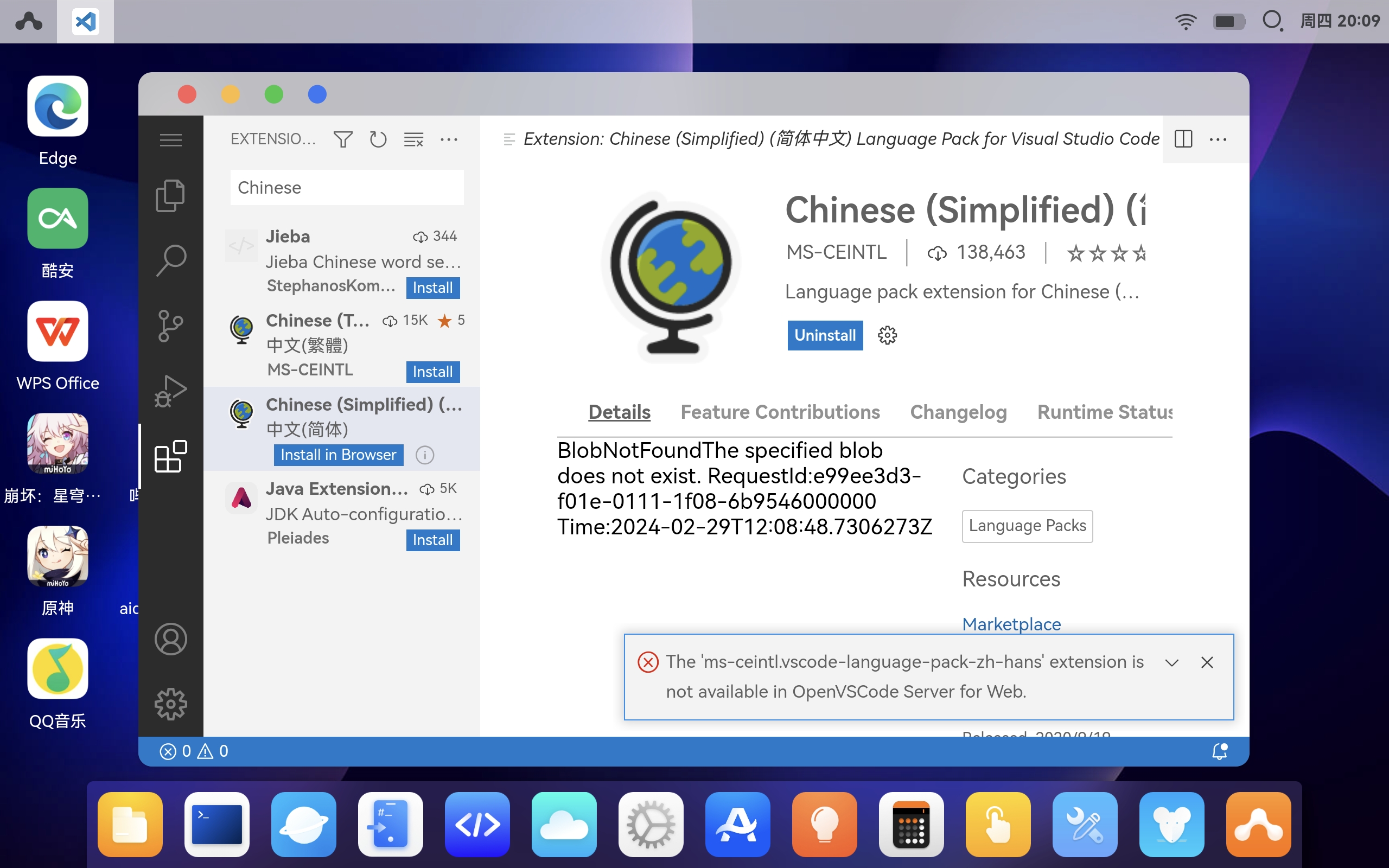This screenshot has height=868, width=1389.
Task: Open the Changelog tab
Action: pyautogui.click(x=959, y=412)
